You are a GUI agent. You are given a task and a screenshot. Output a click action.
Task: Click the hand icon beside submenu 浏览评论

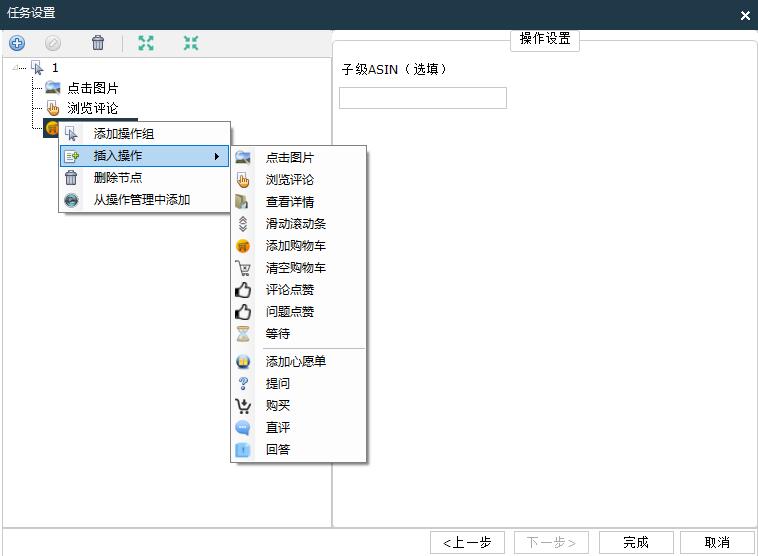[x=243, y=180]
